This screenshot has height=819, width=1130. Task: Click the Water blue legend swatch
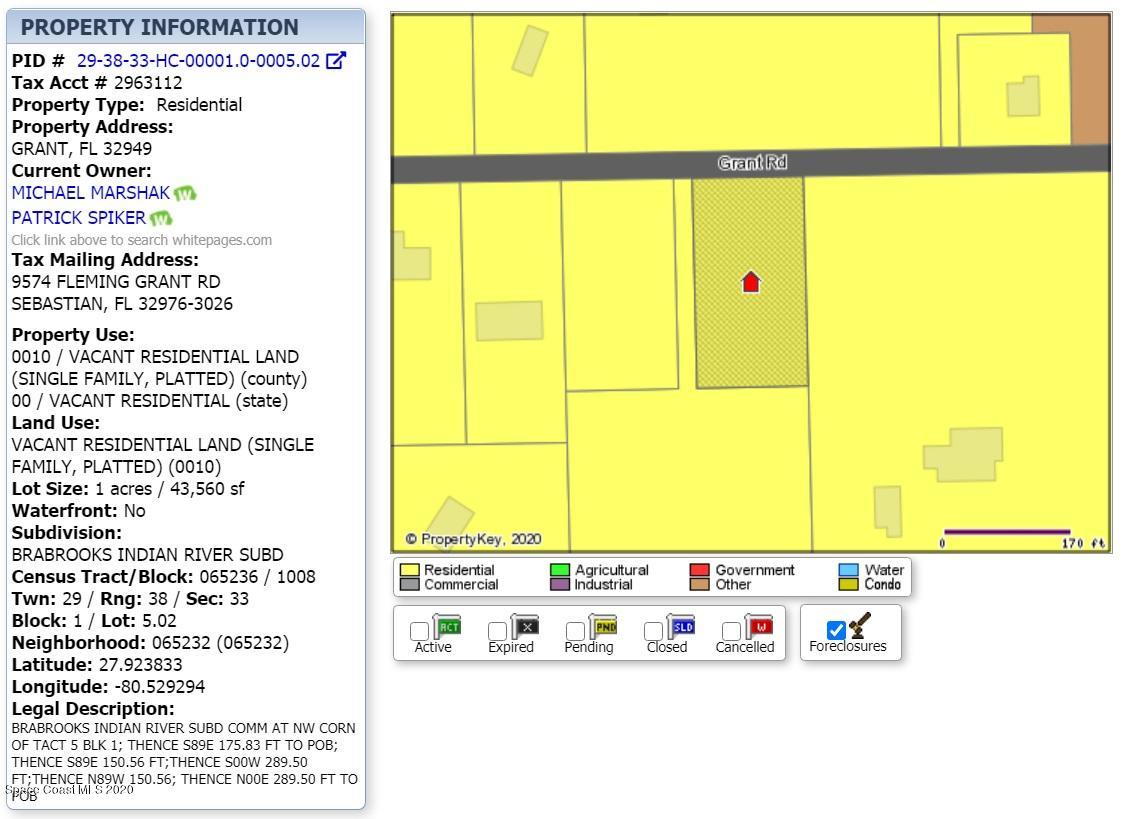pos(849,570)
